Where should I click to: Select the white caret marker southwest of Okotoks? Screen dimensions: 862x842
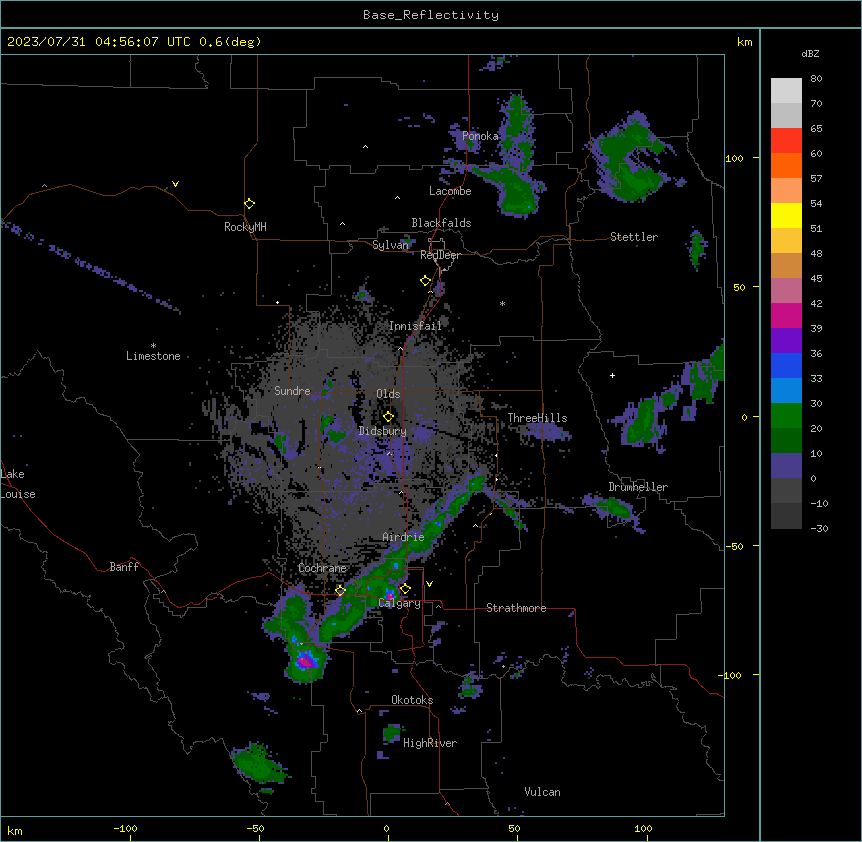point(360,711)
